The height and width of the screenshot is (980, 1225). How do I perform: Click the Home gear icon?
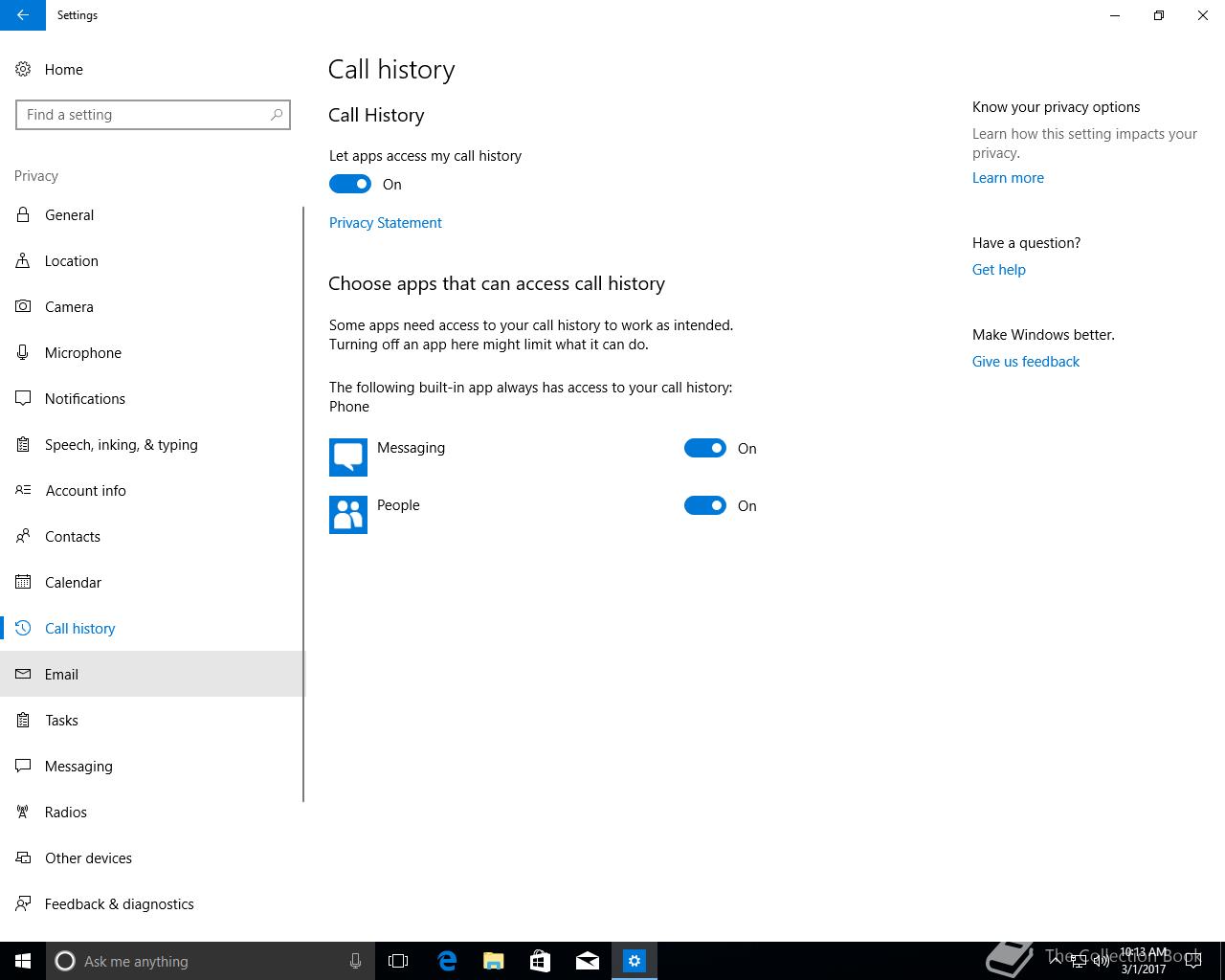click(23, 70)
